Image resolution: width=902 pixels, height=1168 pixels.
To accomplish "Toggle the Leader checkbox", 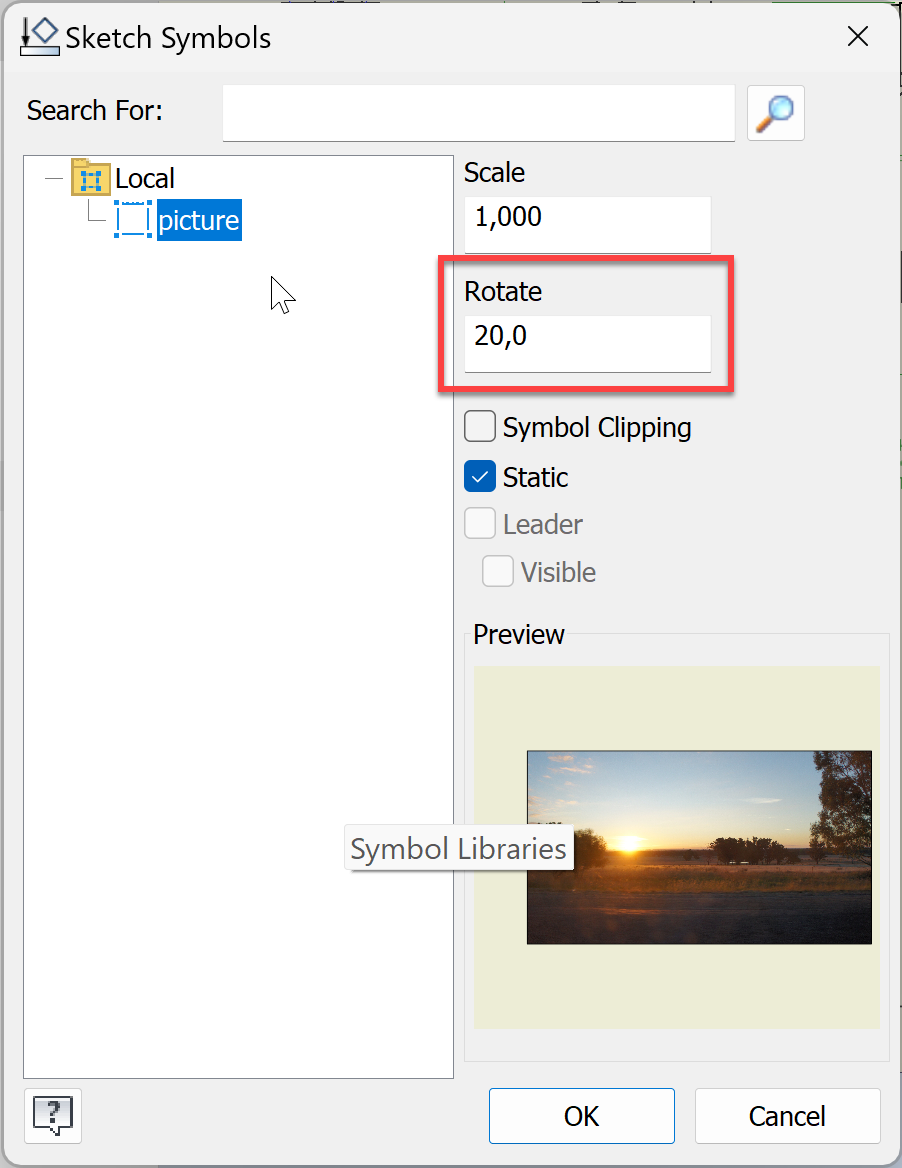I will pos(480,524).
